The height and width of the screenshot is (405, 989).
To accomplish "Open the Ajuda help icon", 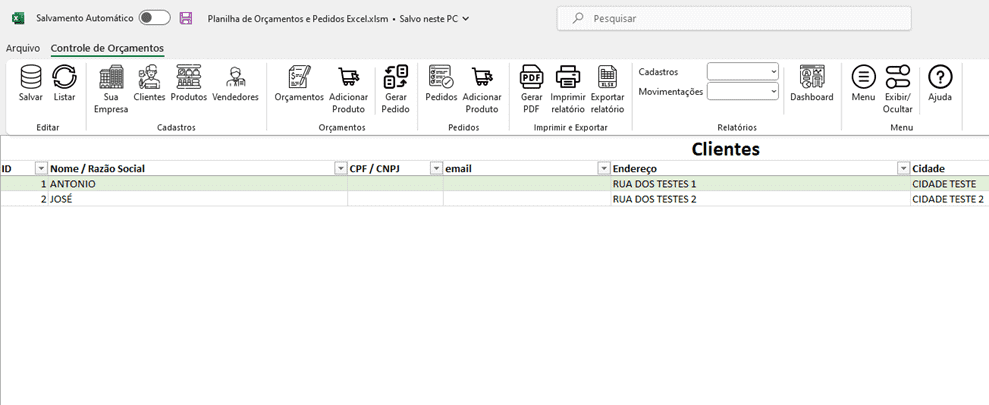I will [940, 77].
